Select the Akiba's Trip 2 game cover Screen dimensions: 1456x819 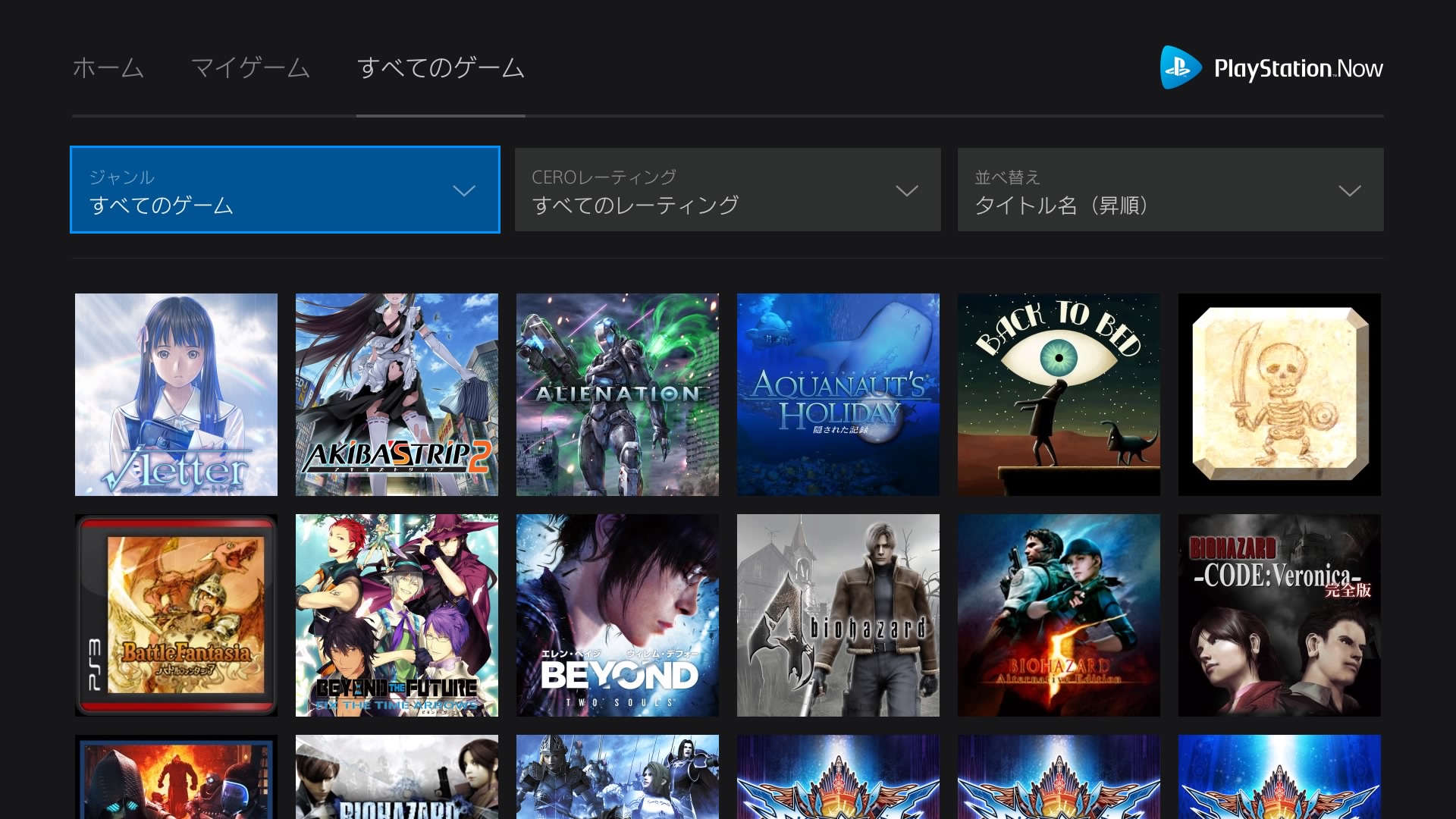pyautogui.click(x=397, y=394)
